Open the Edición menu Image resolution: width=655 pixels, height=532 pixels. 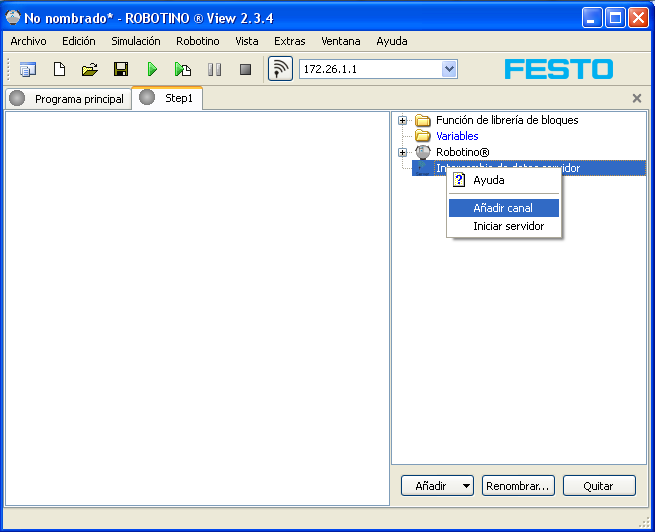pyautogui.click(x=79, y=41)
